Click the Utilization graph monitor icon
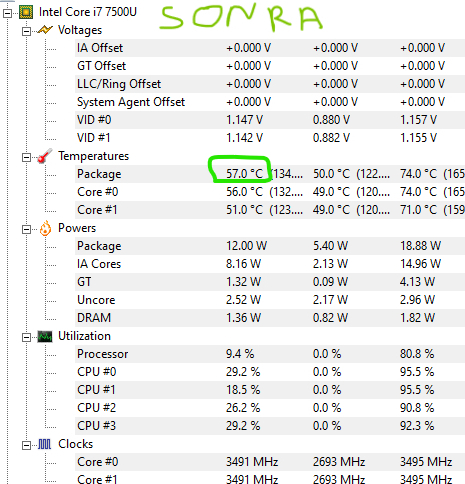The width and height of the screenshot is (465, 484). click(45, 336)
